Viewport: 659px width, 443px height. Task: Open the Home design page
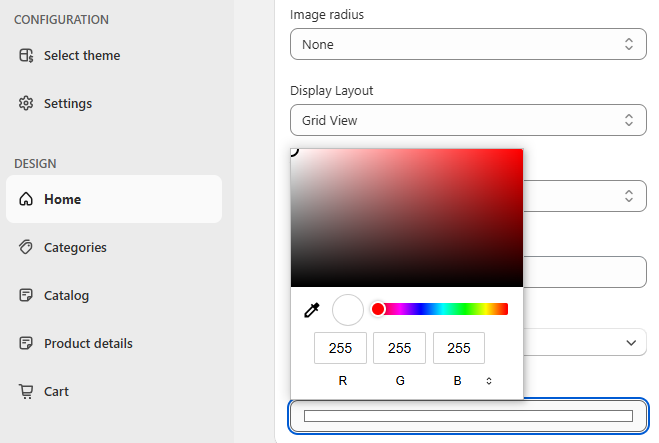point(114,199)
